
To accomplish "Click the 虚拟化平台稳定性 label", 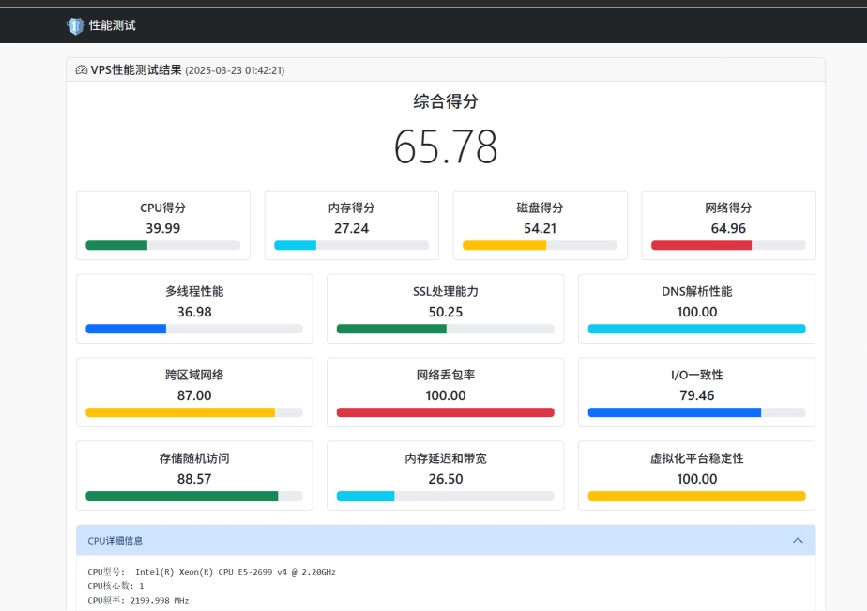I will (697, 458).
